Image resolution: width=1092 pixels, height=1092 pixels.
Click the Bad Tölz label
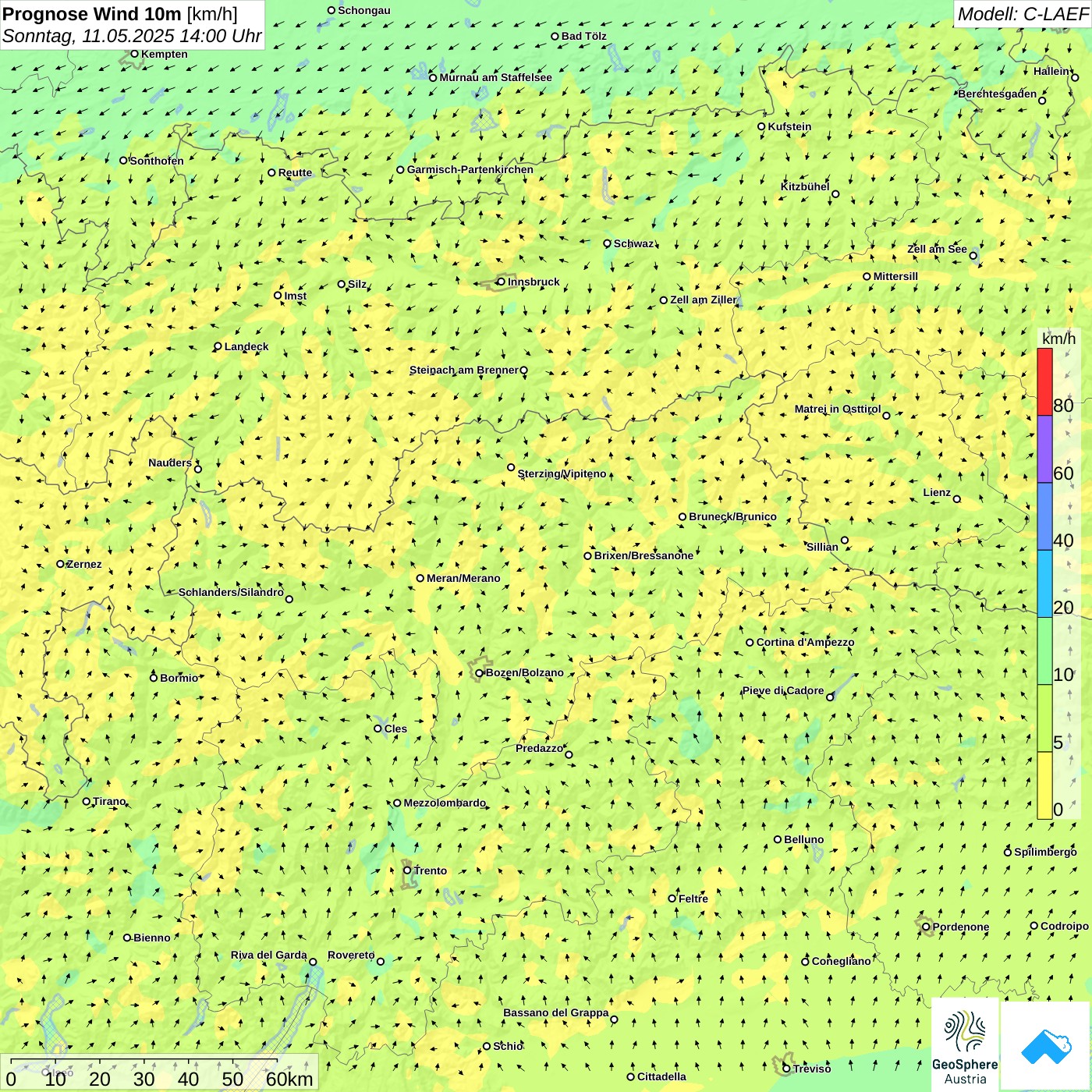(583, 36)
